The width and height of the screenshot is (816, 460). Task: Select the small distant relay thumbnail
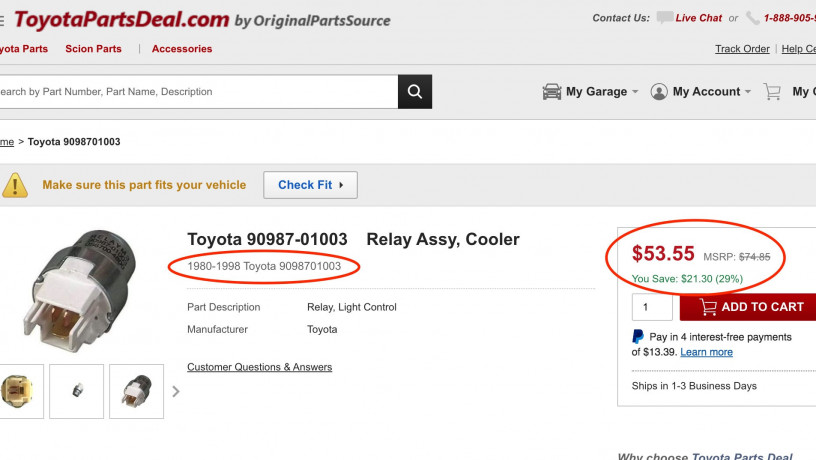pyautogui.click(x=76, y=391)
